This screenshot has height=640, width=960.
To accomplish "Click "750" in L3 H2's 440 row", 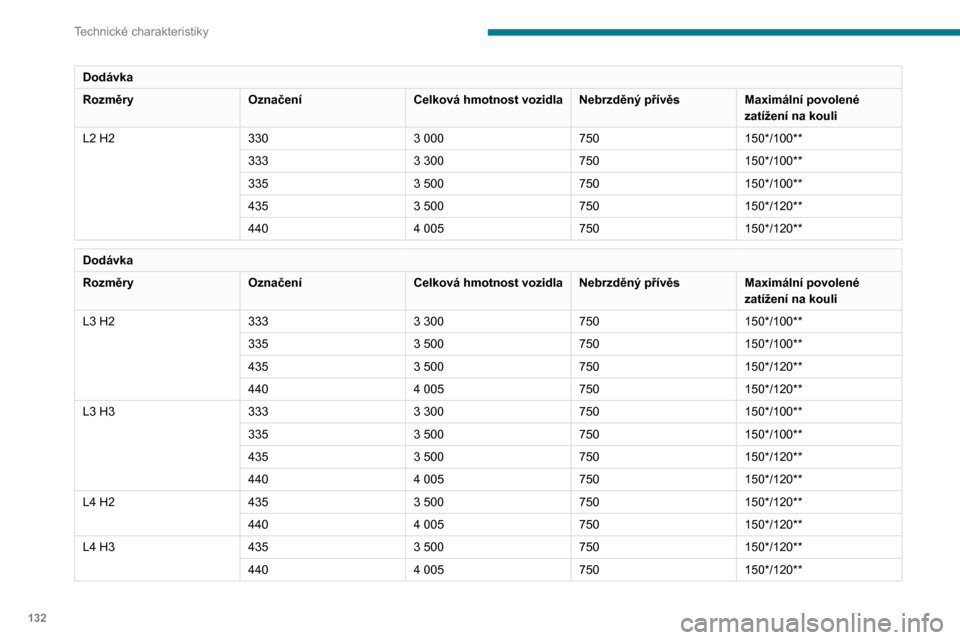I will [x=589, y=389].
